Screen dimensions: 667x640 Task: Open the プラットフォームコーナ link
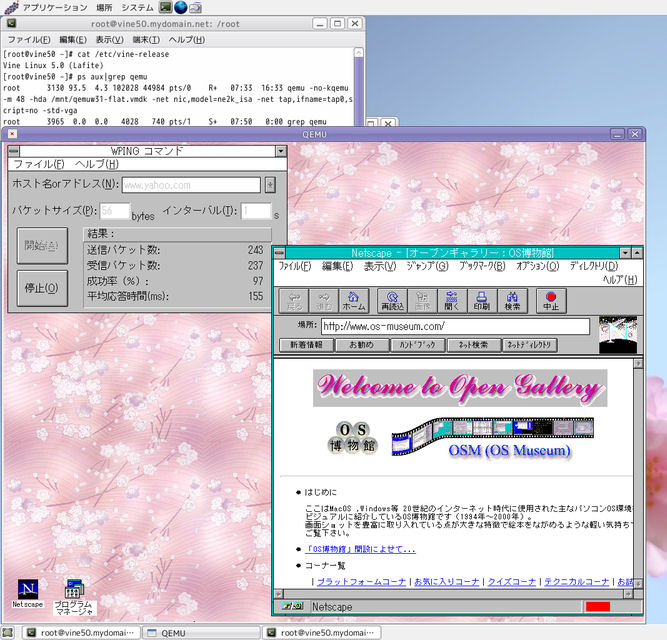pos(362,581)
